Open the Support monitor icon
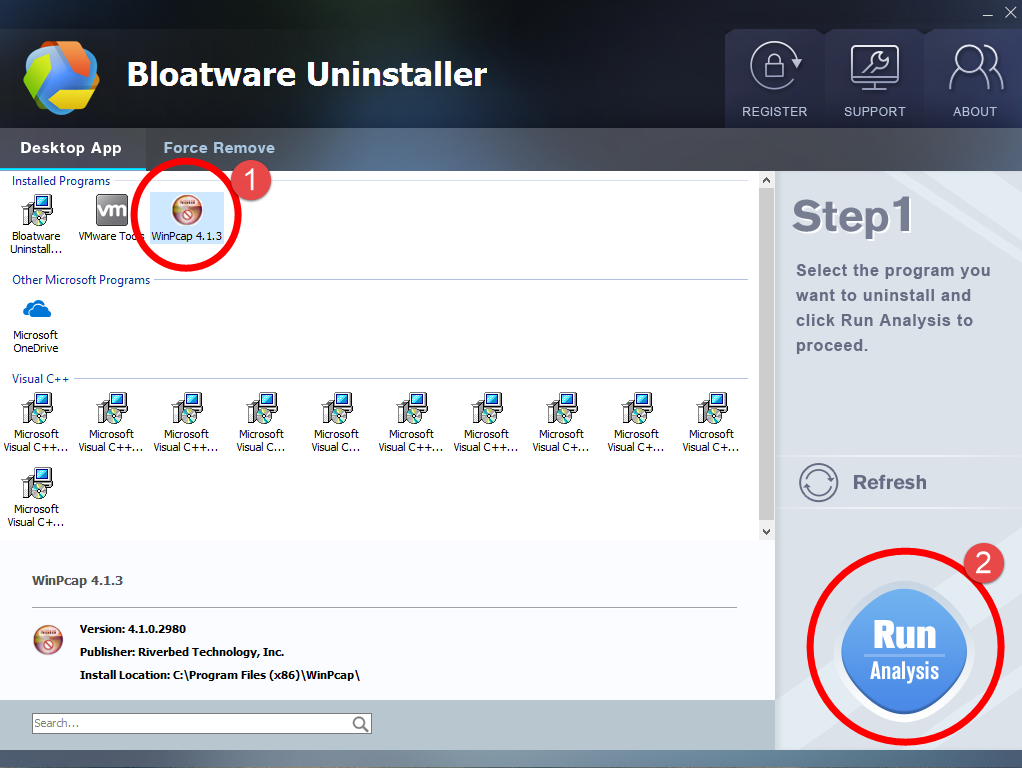1022x768 pixels. coord(875,67)
